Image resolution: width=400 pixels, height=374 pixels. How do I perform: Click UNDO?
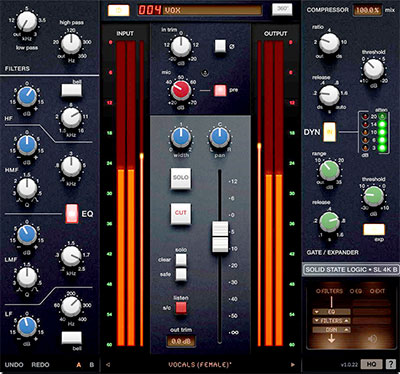(14, 365)
